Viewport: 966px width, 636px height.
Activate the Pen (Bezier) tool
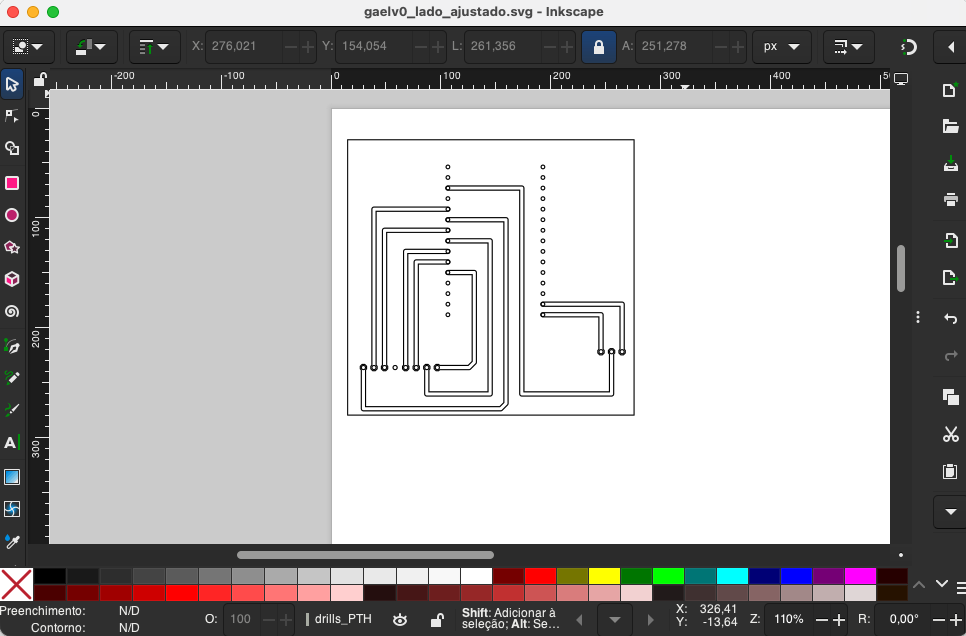(12, 346)
